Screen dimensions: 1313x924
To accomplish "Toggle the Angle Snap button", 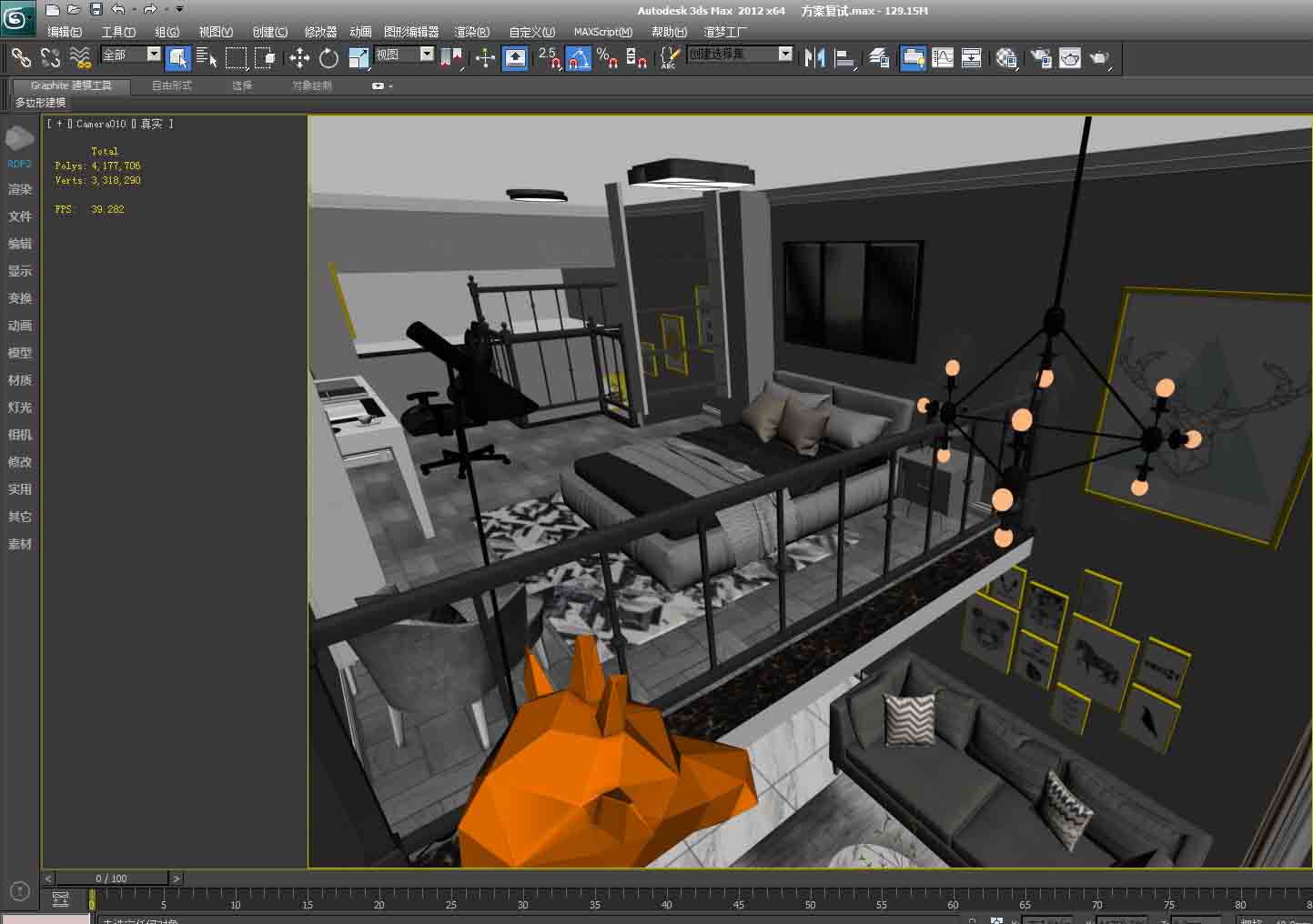I will tap(579, 58).
